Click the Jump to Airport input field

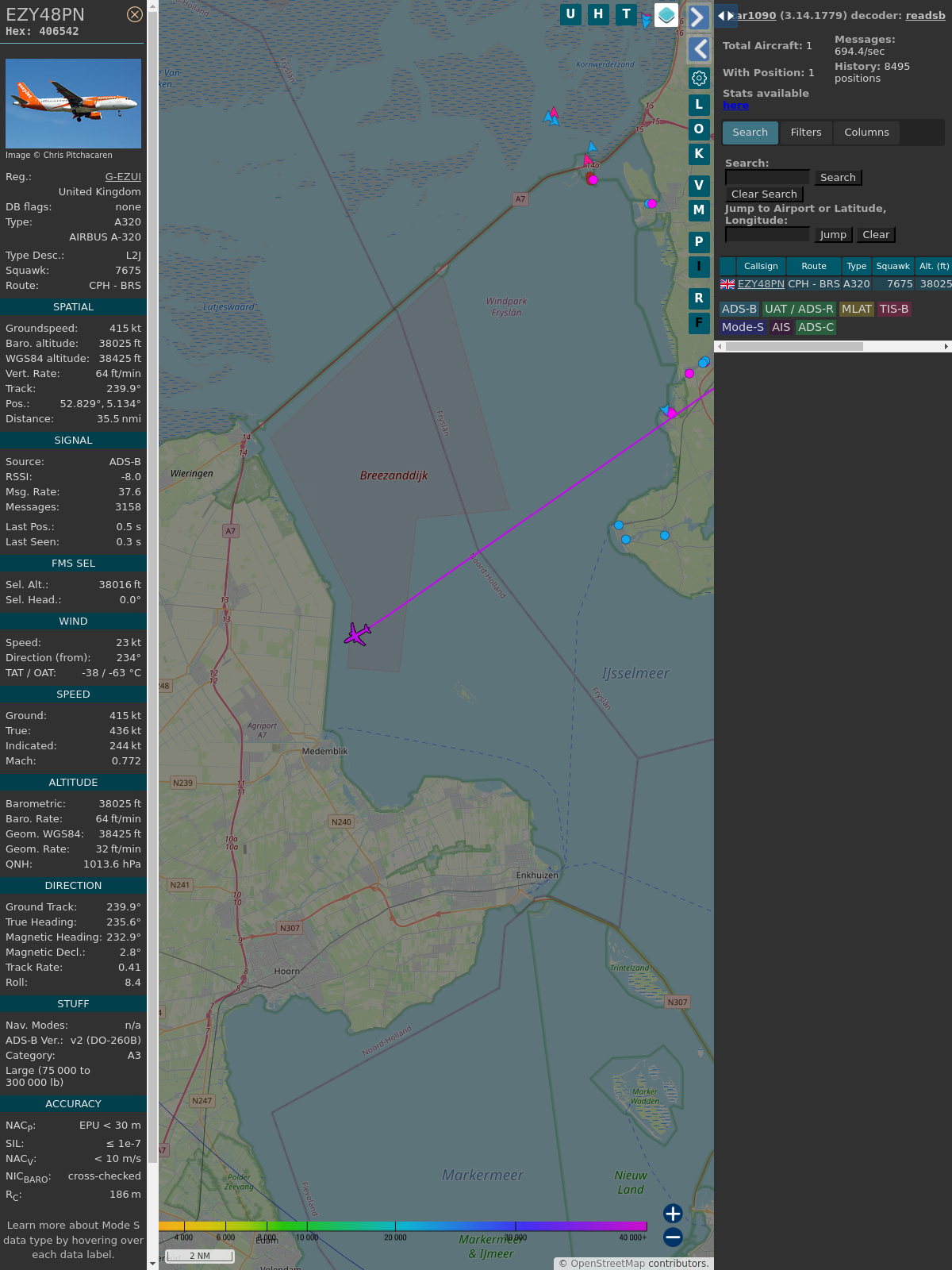tap(767, 234)
